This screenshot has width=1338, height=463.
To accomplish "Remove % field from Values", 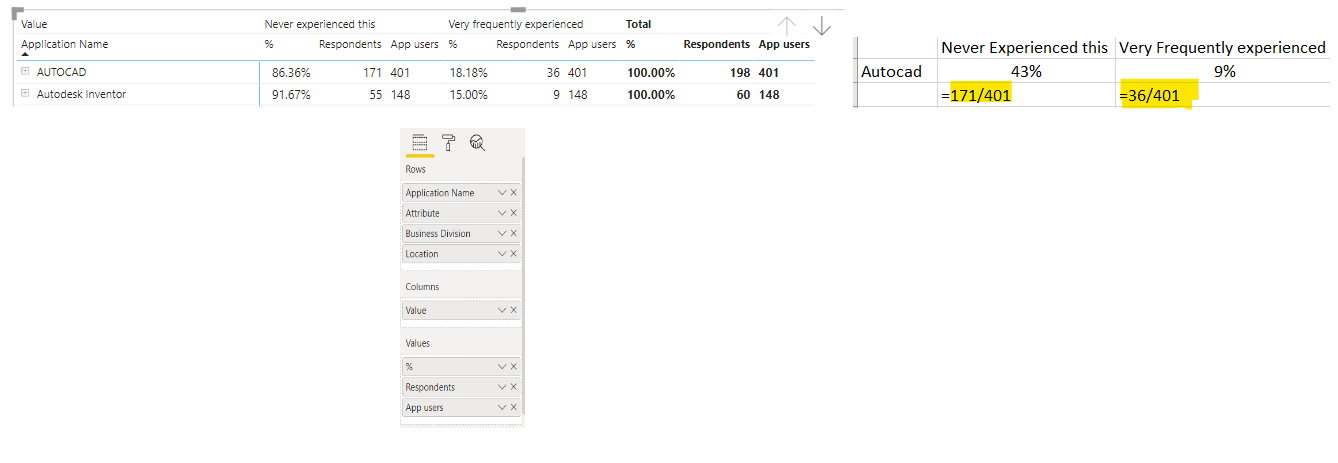I will tap(514, 367).
